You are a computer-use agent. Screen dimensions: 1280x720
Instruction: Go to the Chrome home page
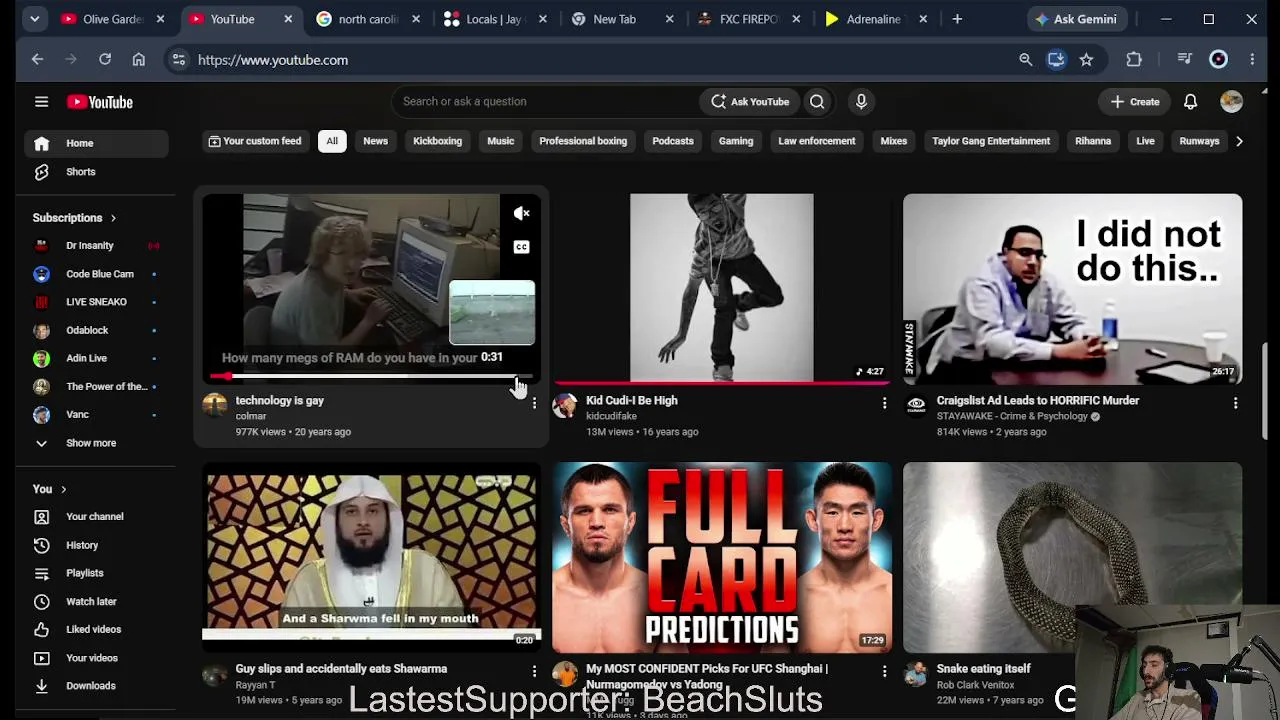139,60
